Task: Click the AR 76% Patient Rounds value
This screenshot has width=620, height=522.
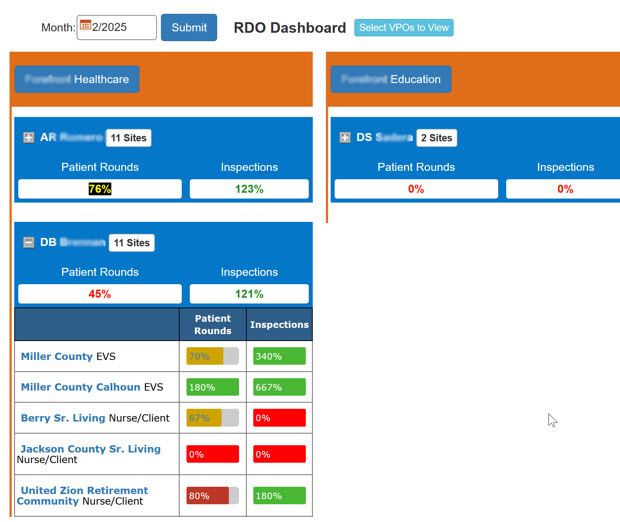Action: click(100, 189)
